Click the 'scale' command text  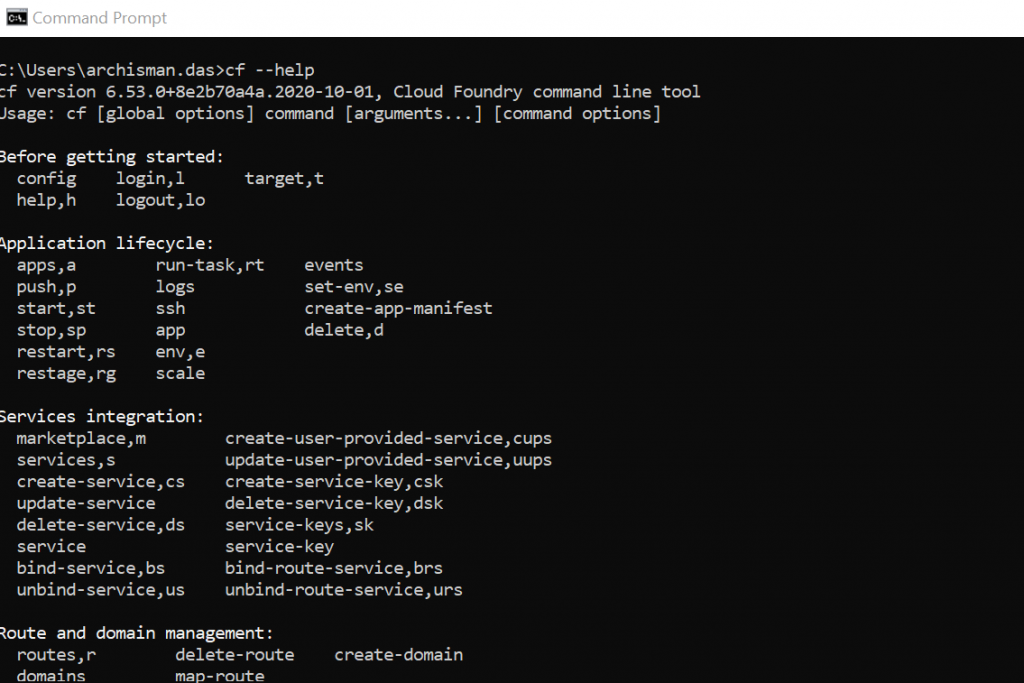click(x=180, y=373)
